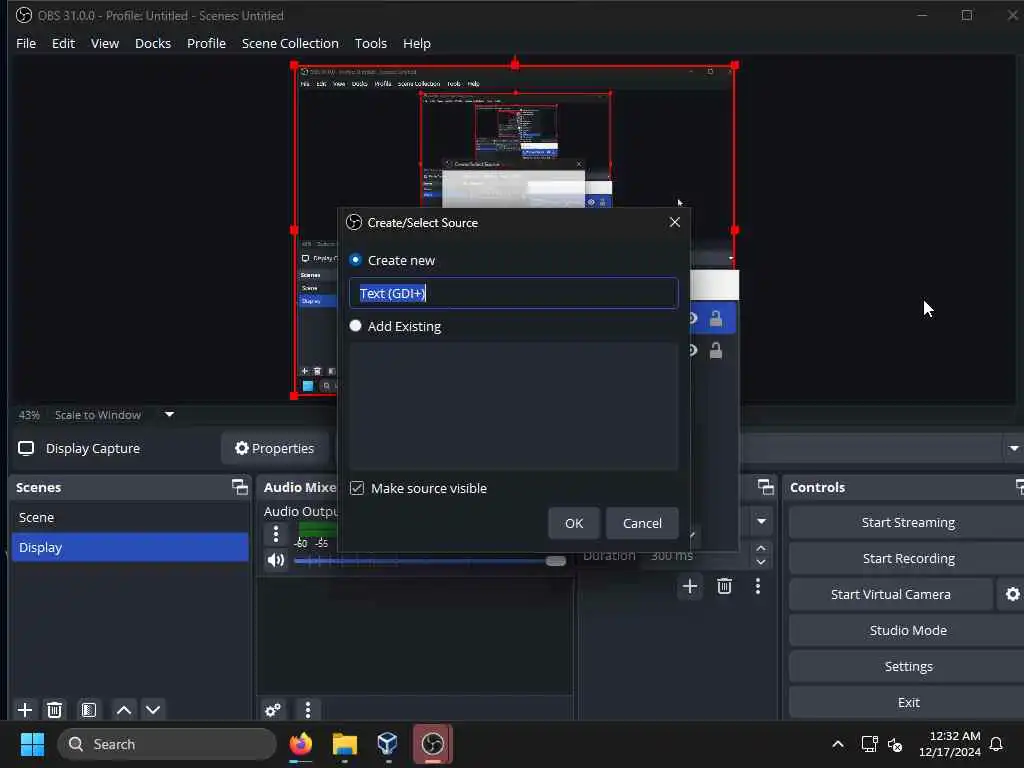The width and height of the screenshot is (1024, 768).
Task: Add a transition with the plus icon
Action: tap(690, 586)
